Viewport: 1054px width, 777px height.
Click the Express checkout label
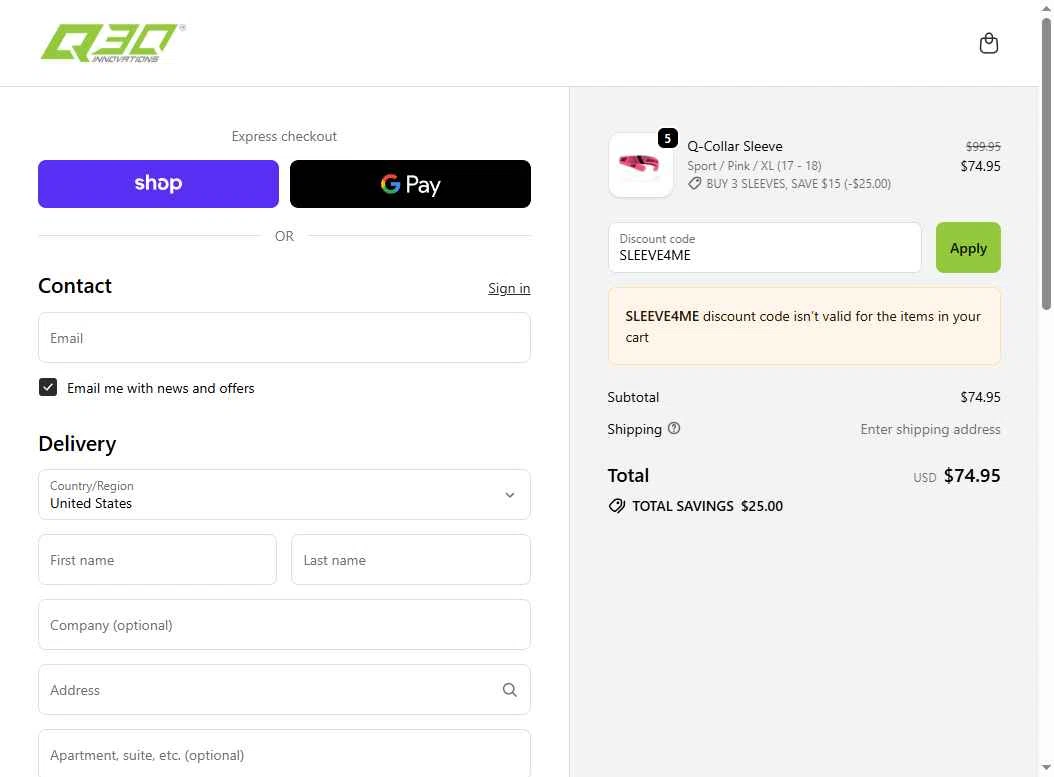pos(284,136)
